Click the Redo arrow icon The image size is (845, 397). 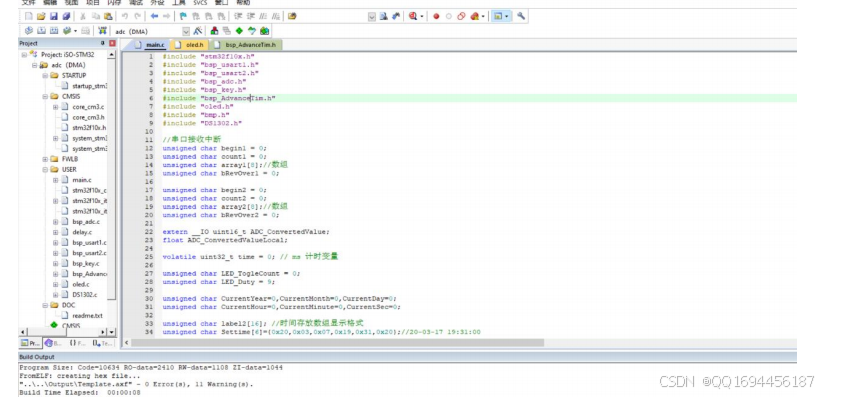point(138,16)
